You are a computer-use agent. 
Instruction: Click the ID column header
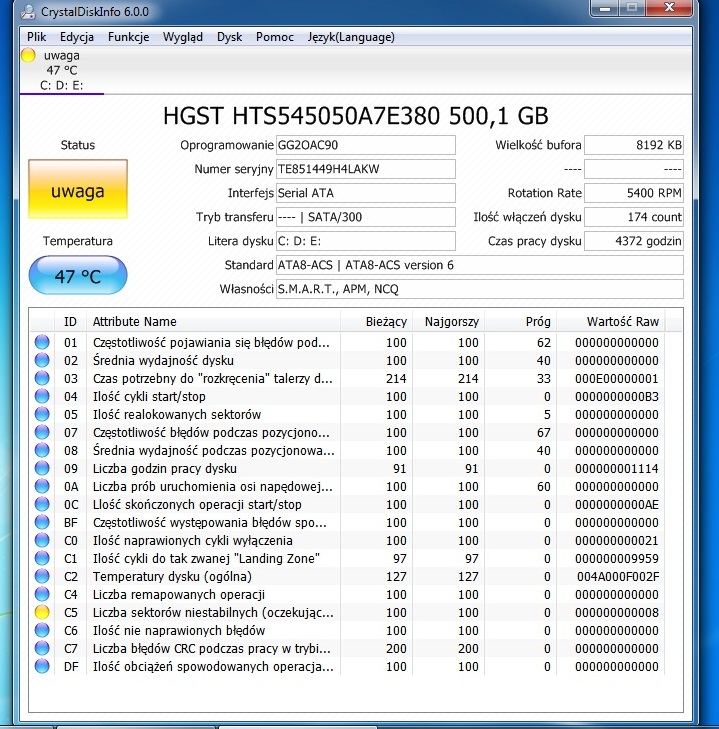pos(70,321)
